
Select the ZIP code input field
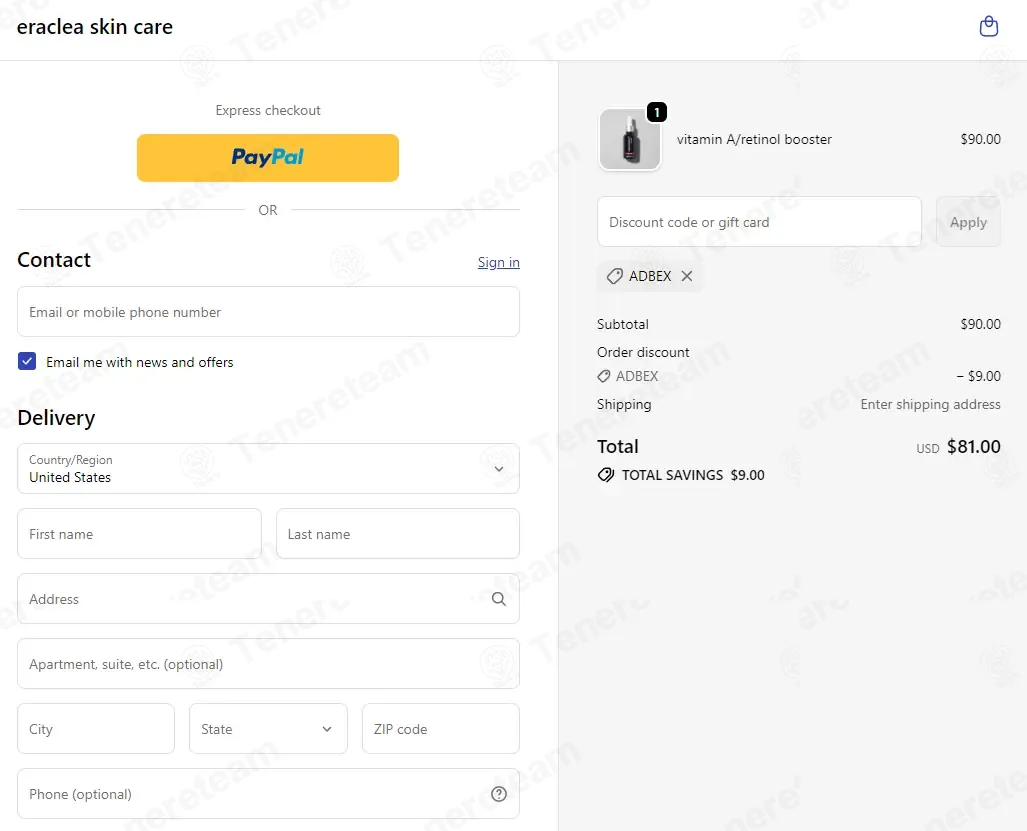tap(441, 729)
